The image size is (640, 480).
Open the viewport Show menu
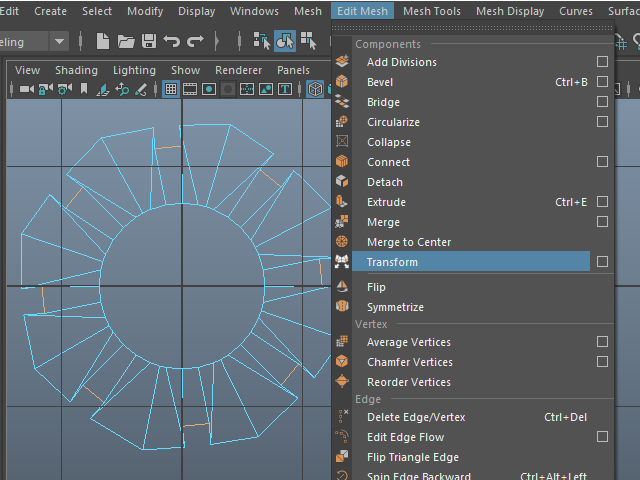pos(185,70)
